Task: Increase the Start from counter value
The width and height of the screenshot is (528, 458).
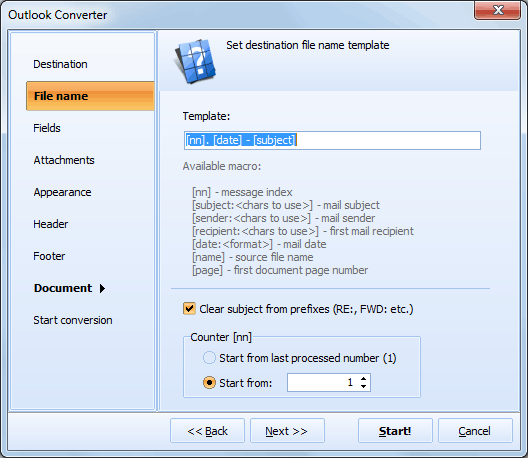Action: (x=363, y=379)
